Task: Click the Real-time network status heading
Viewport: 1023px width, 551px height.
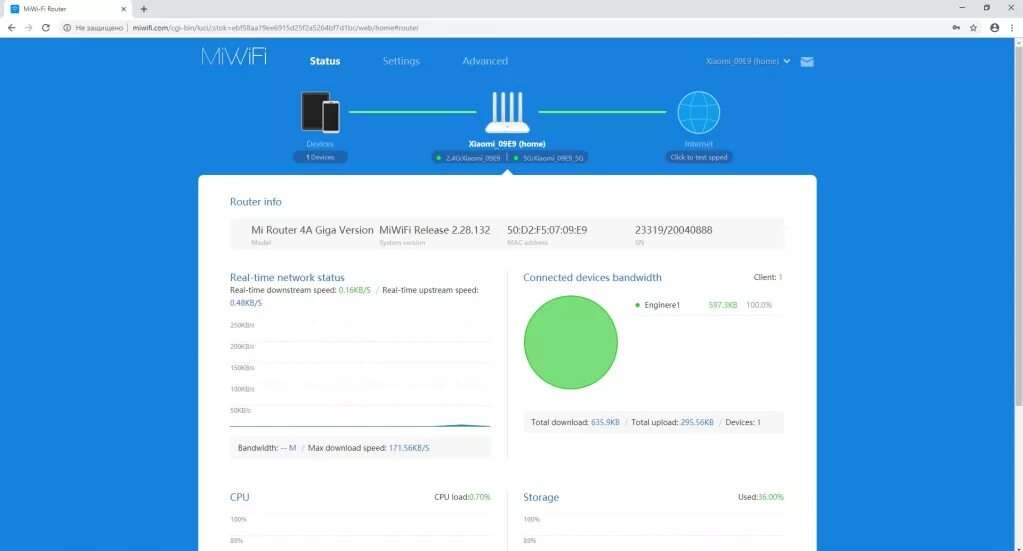Action: (287, 278)
